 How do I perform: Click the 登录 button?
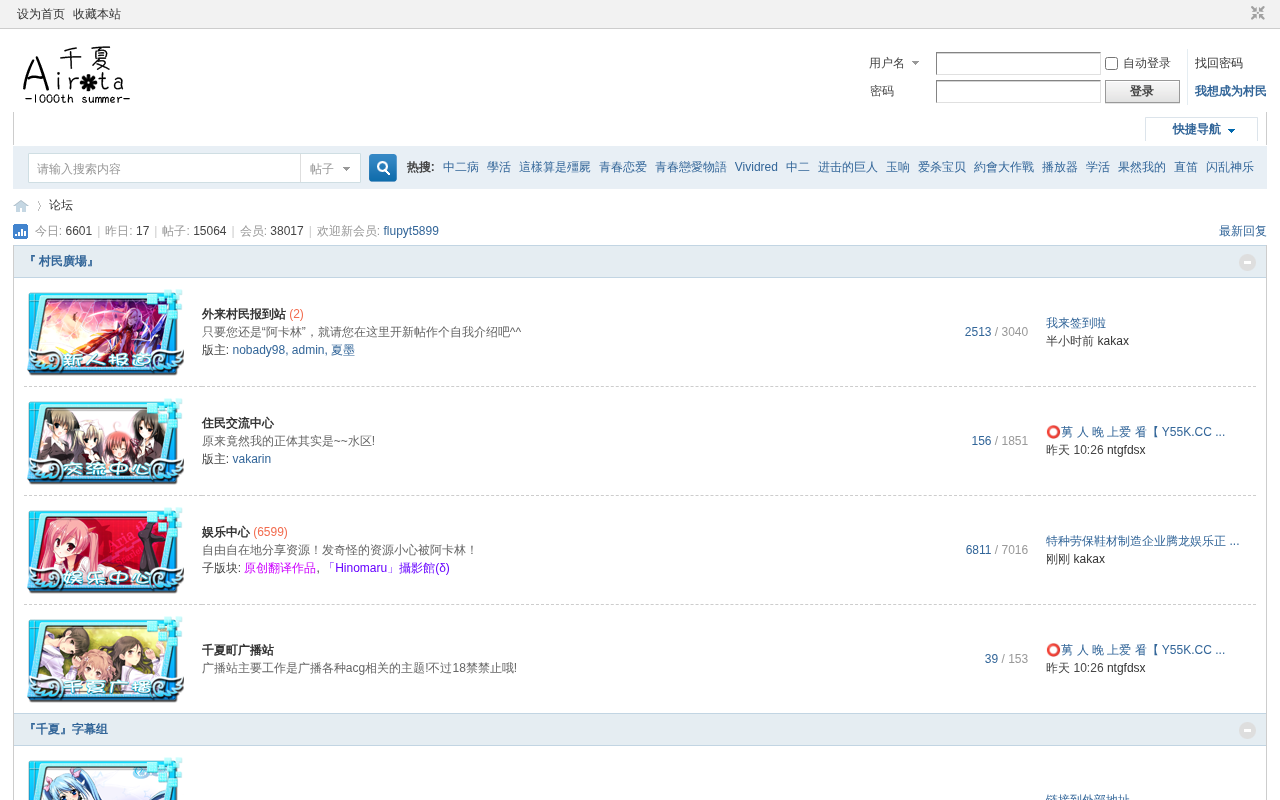(1142, 92)
